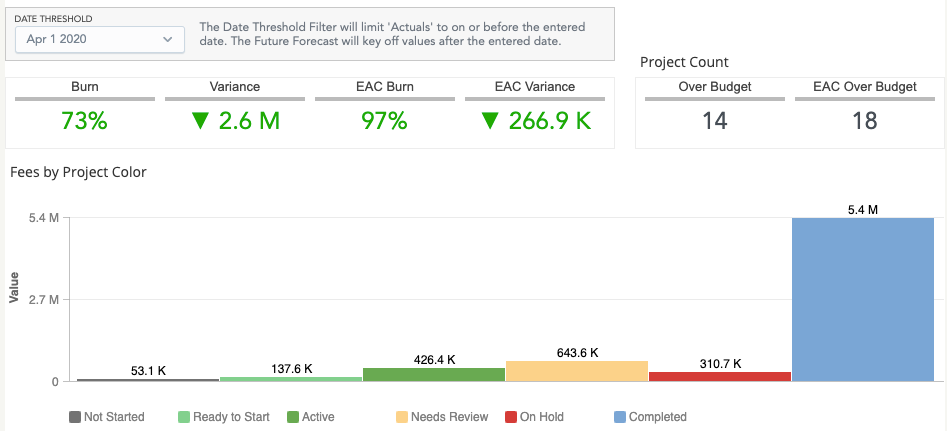The width and height of the screenshot is (947, 431).
Task: Toggle the Ready to Start legend swatch
Action: coord(184,417)
